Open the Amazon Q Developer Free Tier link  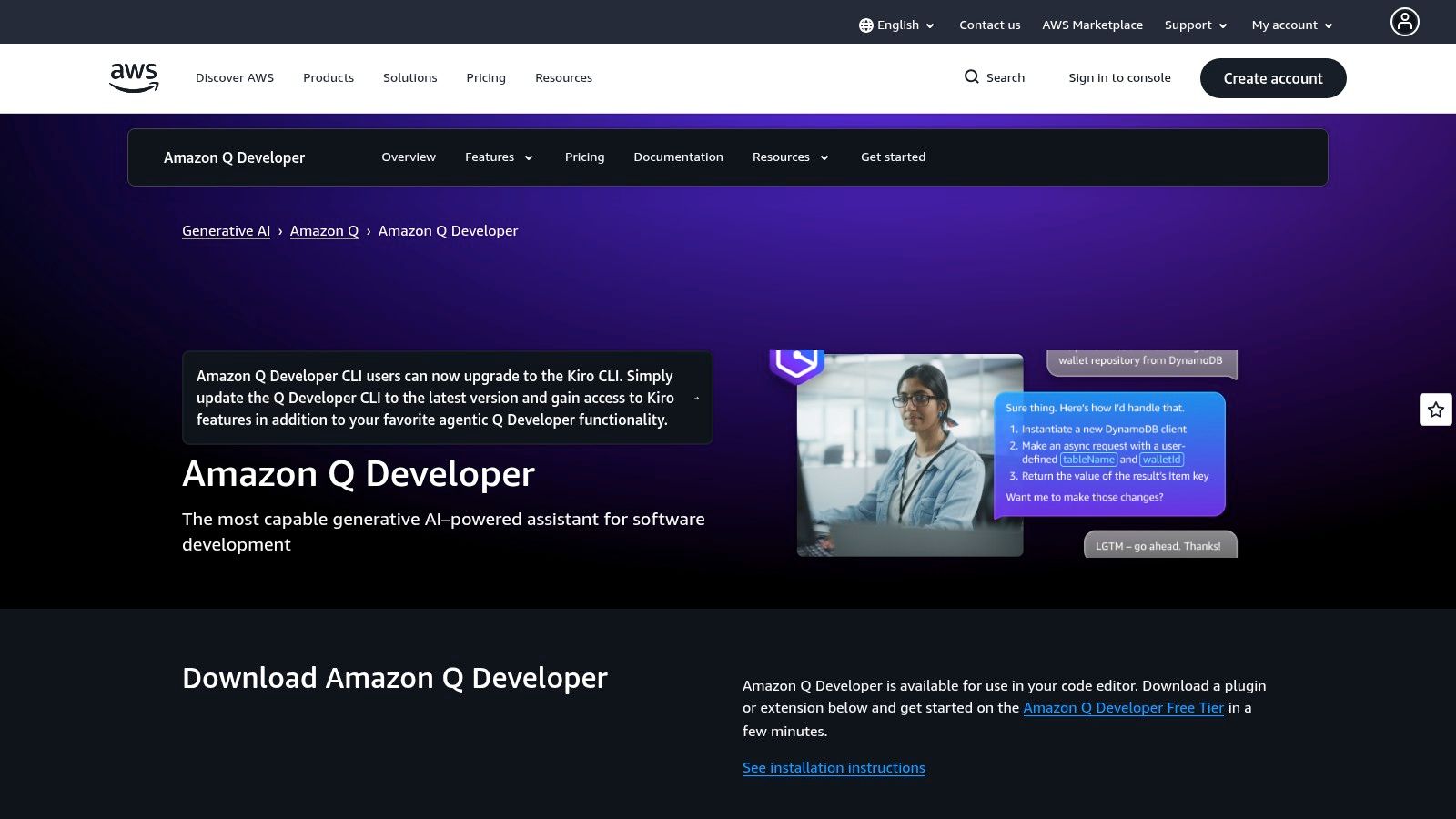coord(1124,707)
